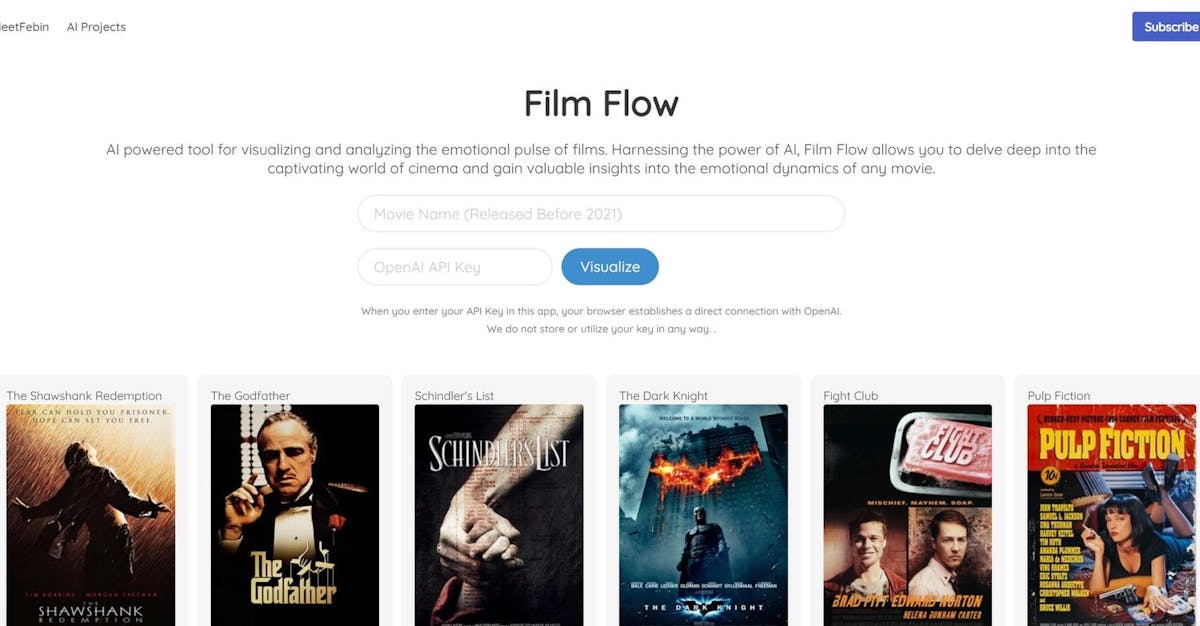The width and height of the screenshot is (1200, 626).
Task: Click the Subscribe button
Action: click(x=1166, y=27)
